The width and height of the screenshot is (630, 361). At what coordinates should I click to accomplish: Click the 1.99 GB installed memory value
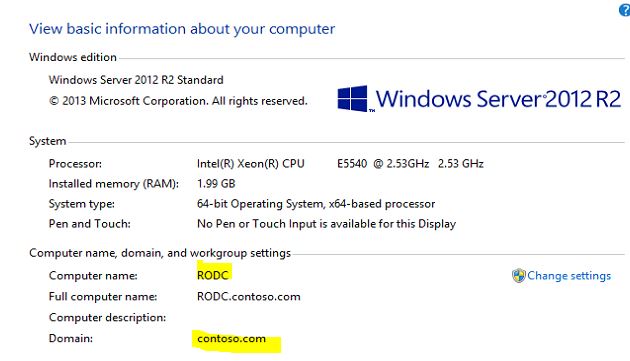pos(216,184)
